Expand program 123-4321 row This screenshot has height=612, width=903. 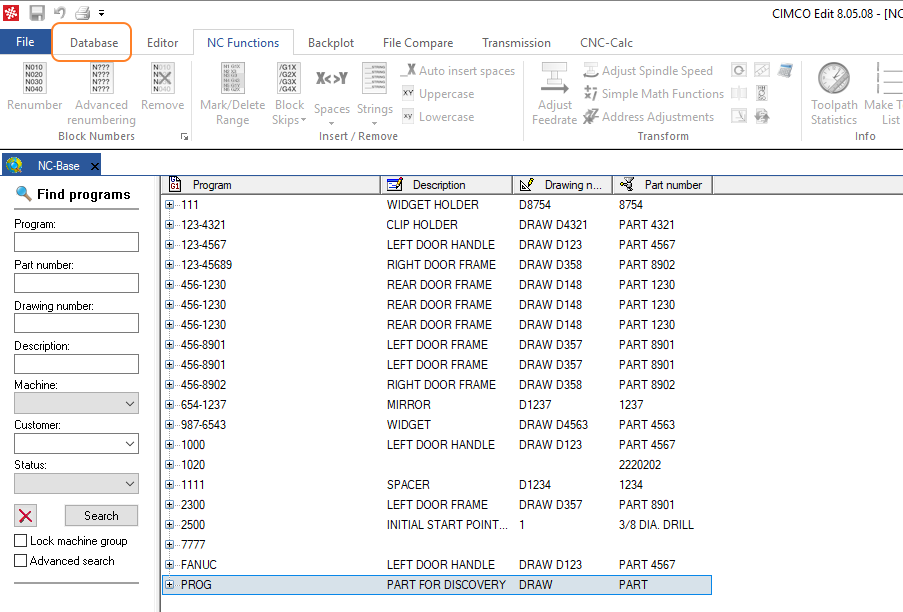(x=169, y=225)
